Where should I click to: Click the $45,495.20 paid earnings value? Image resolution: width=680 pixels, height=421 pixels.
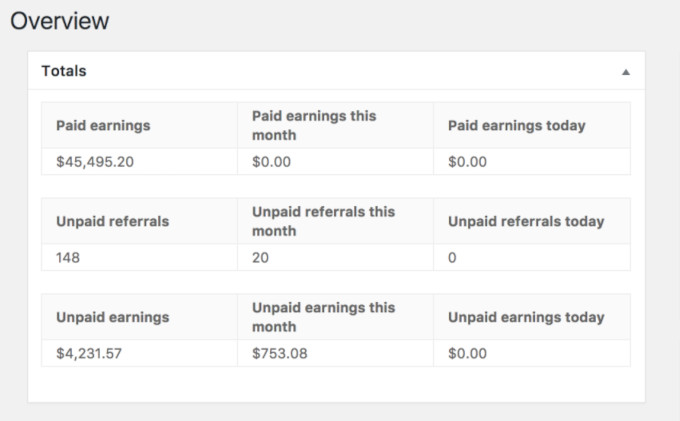[98, 161]
